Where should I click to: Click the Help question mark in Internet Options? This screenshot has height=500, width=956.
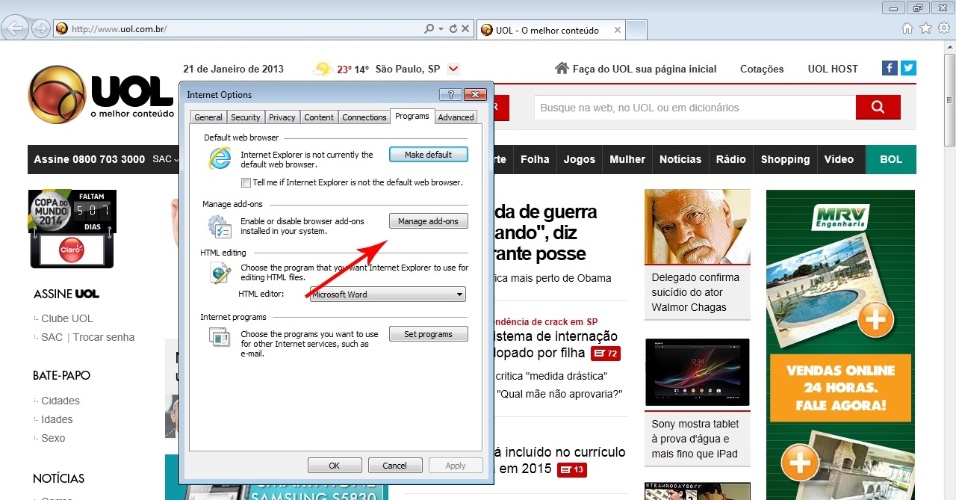(451, 94)
